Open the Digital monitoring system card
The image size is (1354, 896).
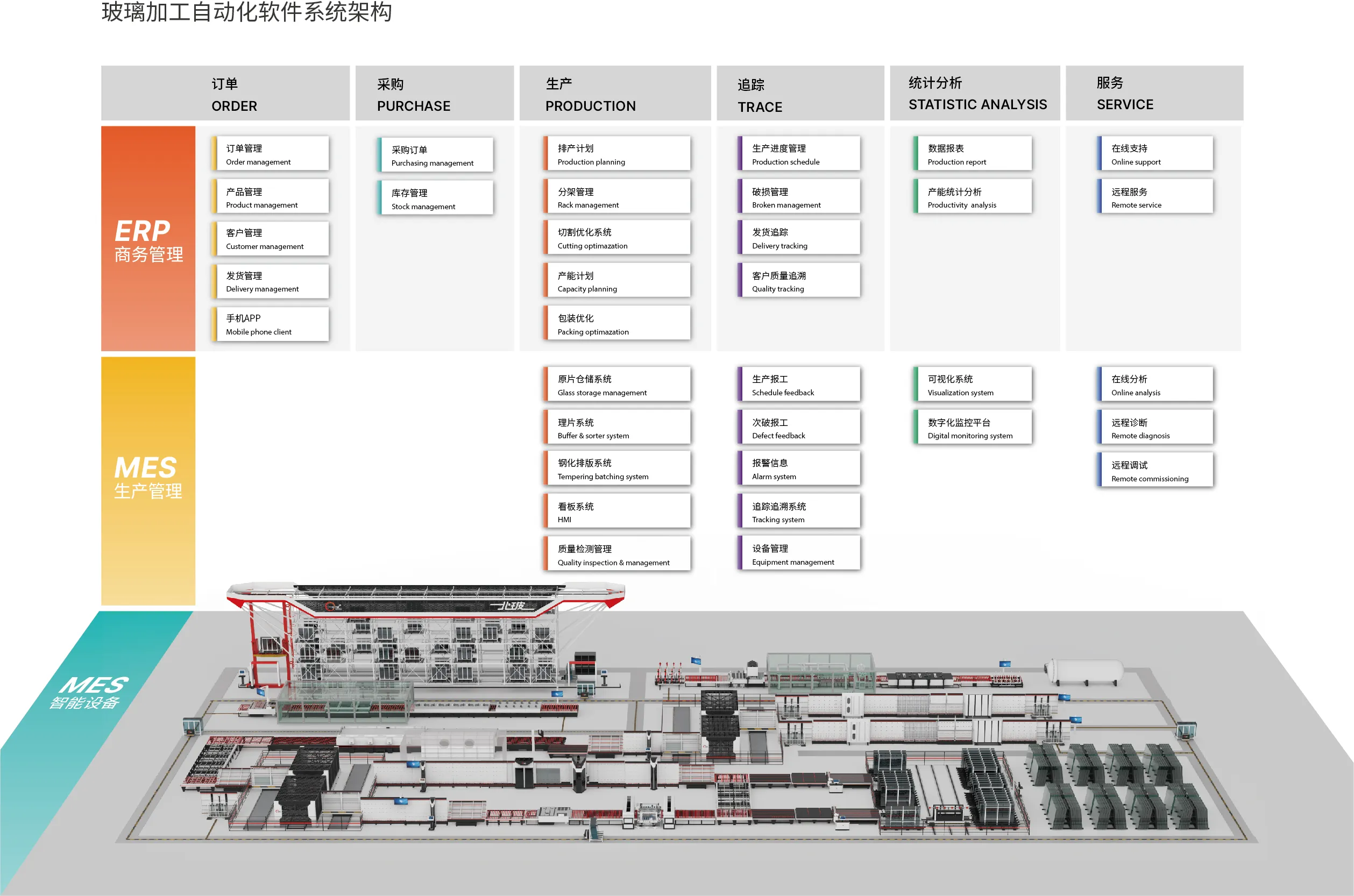(x=973, y=428)
